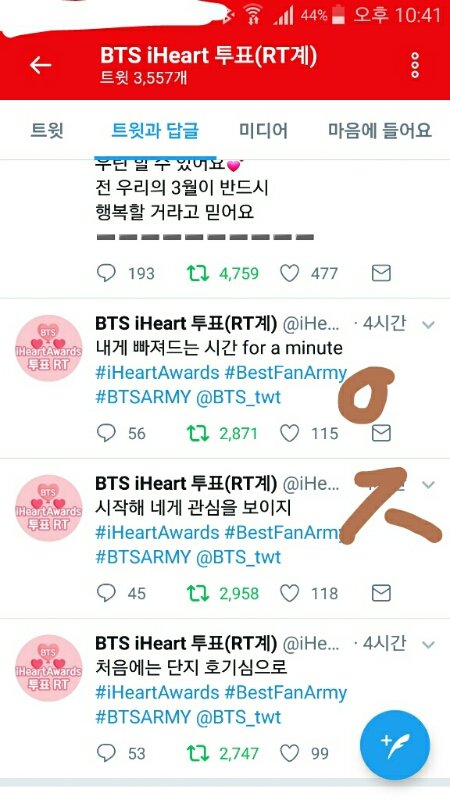Screen dimensions: 450x800
Task: Like the tweet with 477 likes
Action: (x=289, y=273)
